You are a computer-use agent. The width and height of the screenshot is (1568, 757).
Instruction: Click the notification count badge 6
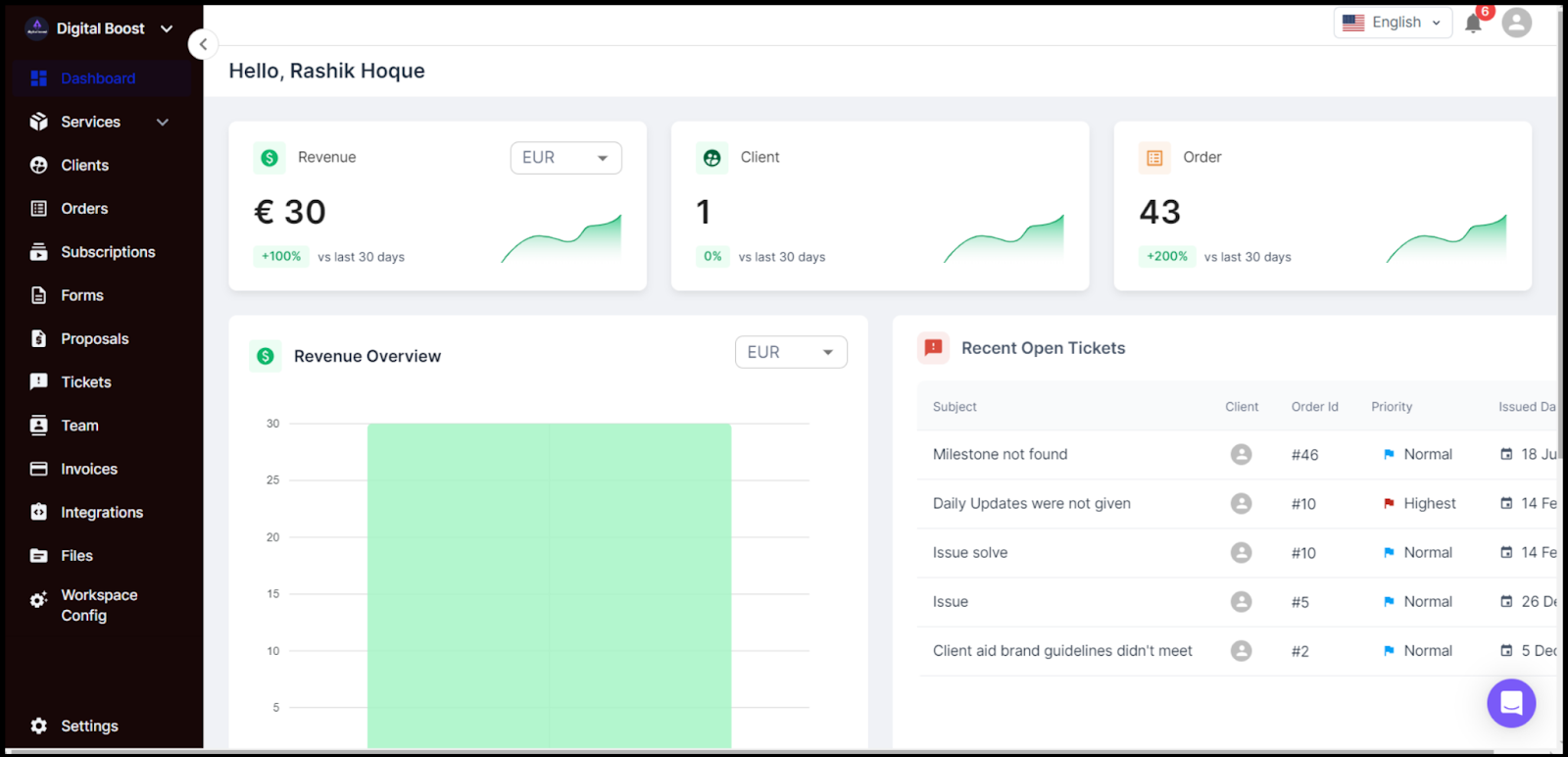1485,12
